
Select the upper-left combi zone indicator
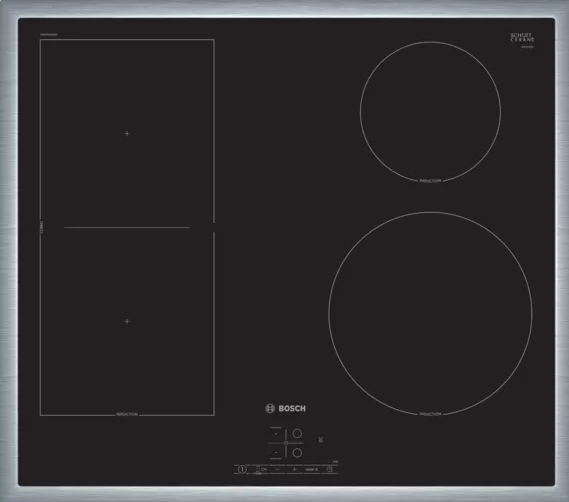coord(276,433)
